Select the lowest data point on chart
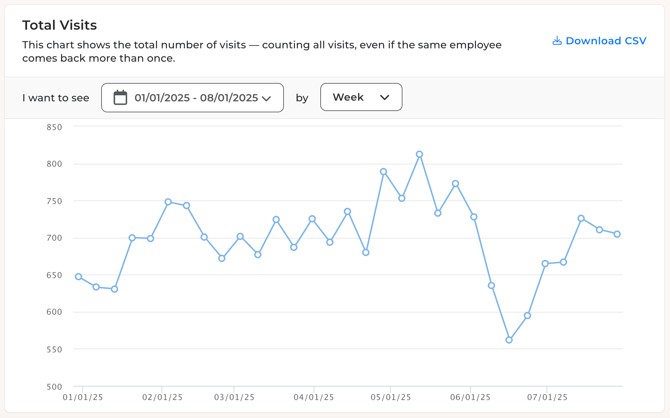 tap(509, 340)
